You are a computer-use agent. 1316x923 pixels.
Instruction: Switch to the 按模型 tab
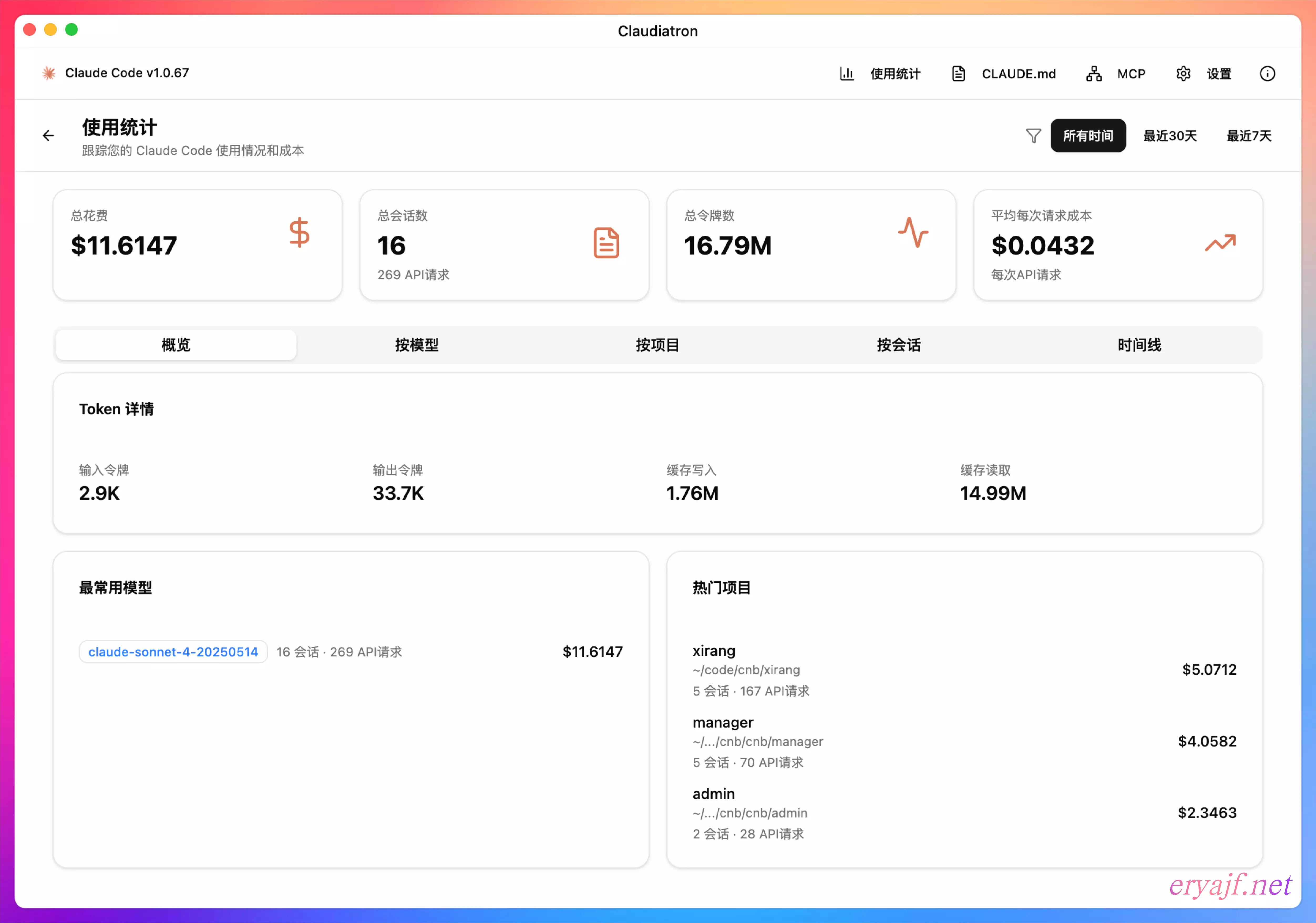(x=417, y=345)
